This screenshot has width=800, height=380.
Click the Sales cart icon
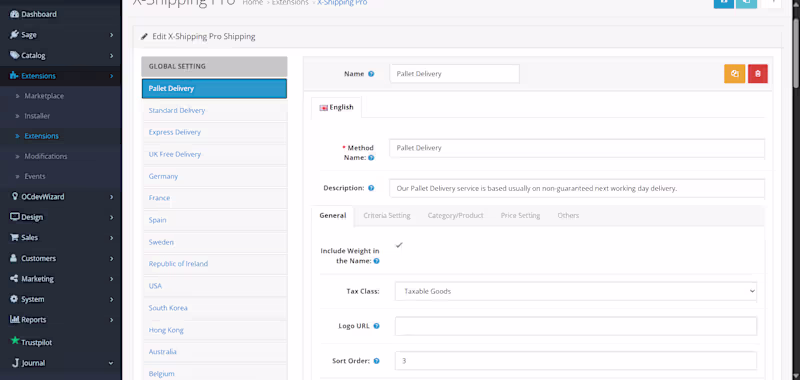click(x=15, y=237)
